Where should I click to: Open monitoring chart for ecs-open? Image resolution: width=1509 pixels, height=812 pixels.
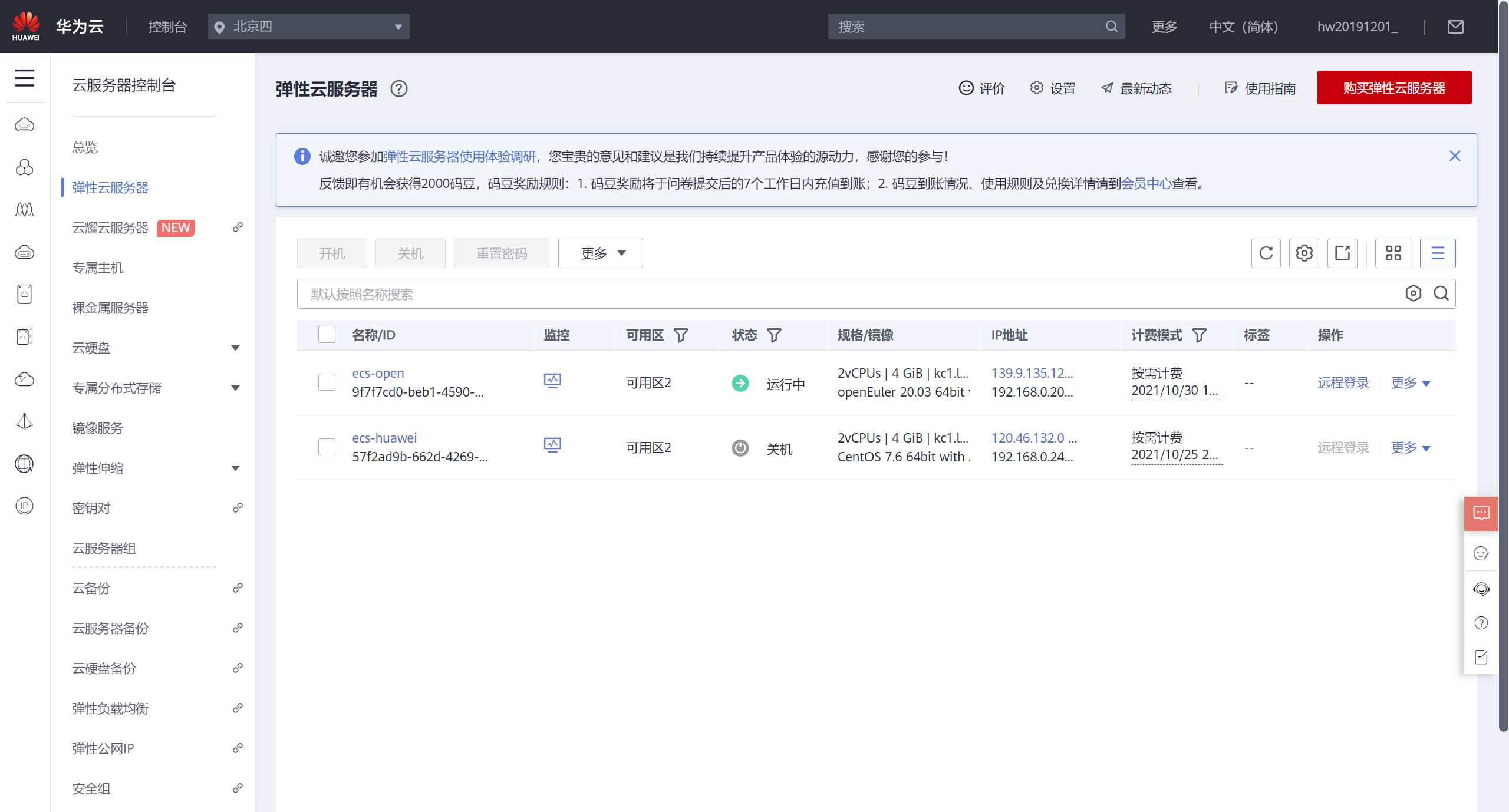[x=552, y=381]
